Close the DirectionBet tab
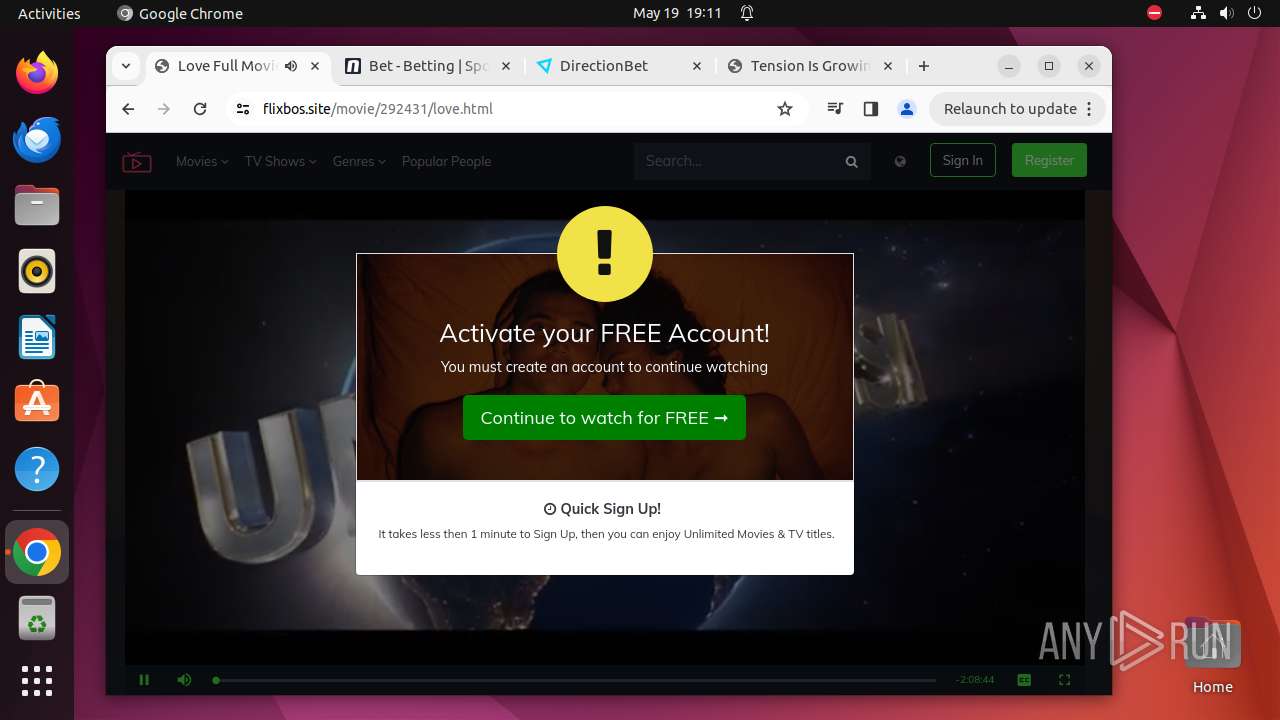Screen dimensions: 1280x720 pyautogui.click(x=697, y=66)
